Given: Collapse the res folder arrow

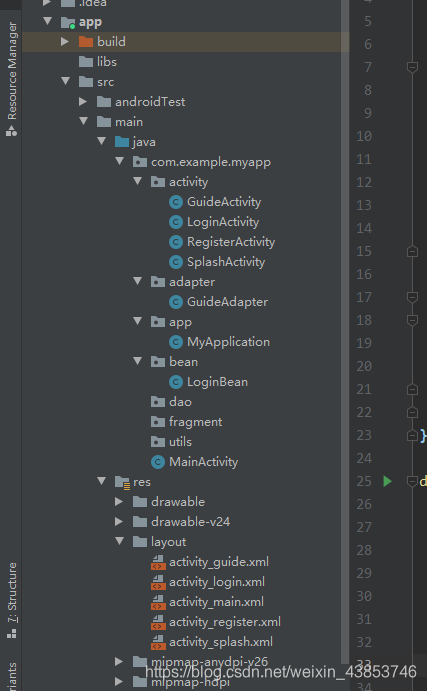Looking at the screenshot, I should tap(102, 481).
